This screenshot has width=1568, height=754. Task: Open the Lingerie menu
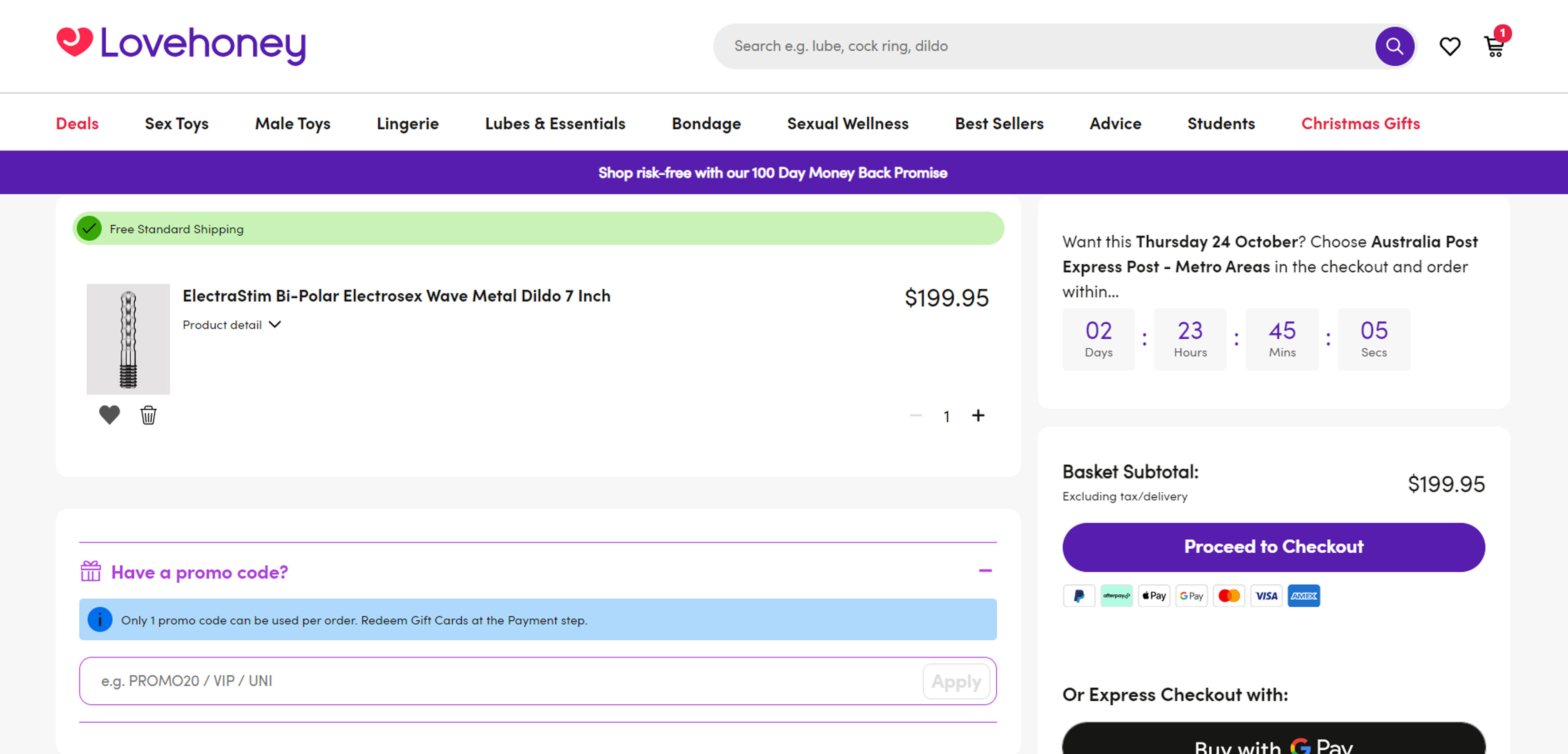point(408,124)
